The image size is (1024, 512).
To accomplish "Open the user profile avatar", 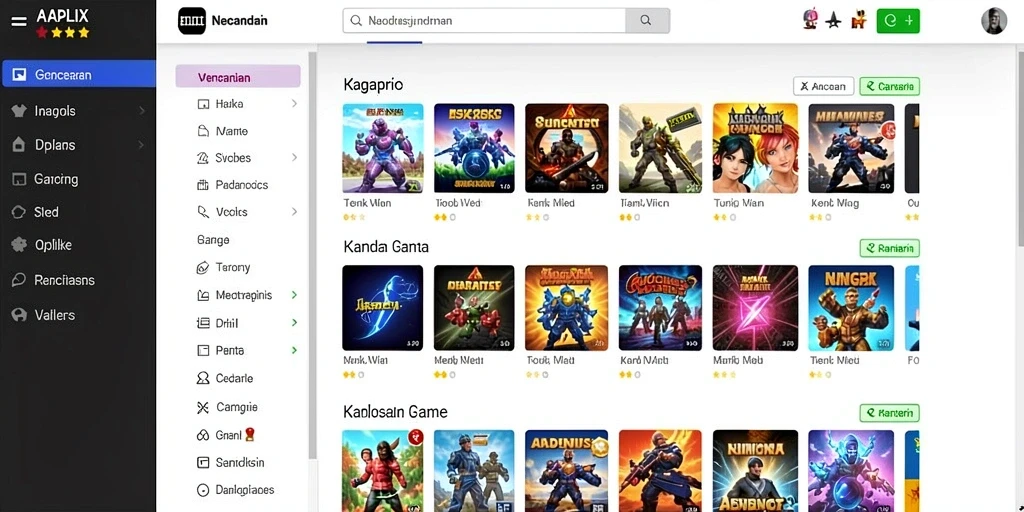I will (x=993, y=21).
